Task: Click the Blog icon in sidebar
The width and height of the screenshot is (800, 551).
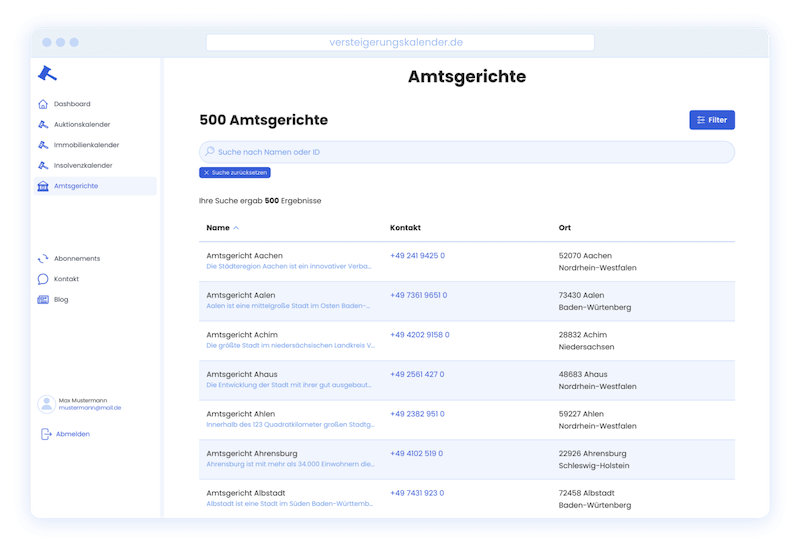Action: pos(43,300)
